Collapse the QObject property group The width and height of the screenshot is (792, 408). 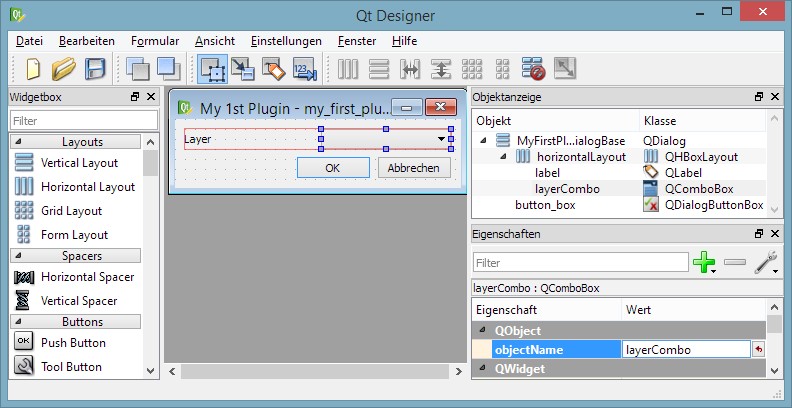483,330
